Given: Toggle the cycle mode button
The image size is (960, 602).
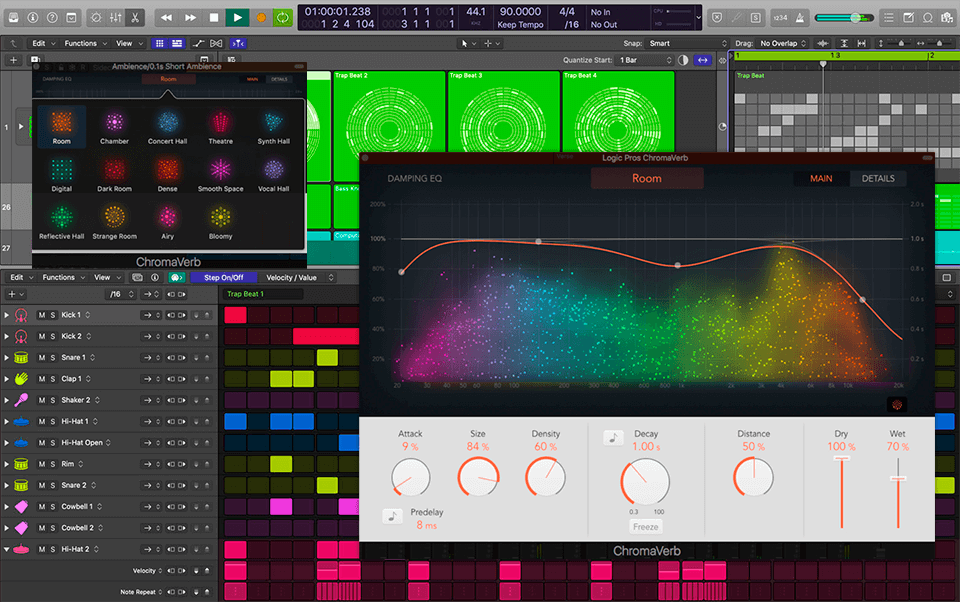Looking at the screenshot, I should tap(282, 18).
